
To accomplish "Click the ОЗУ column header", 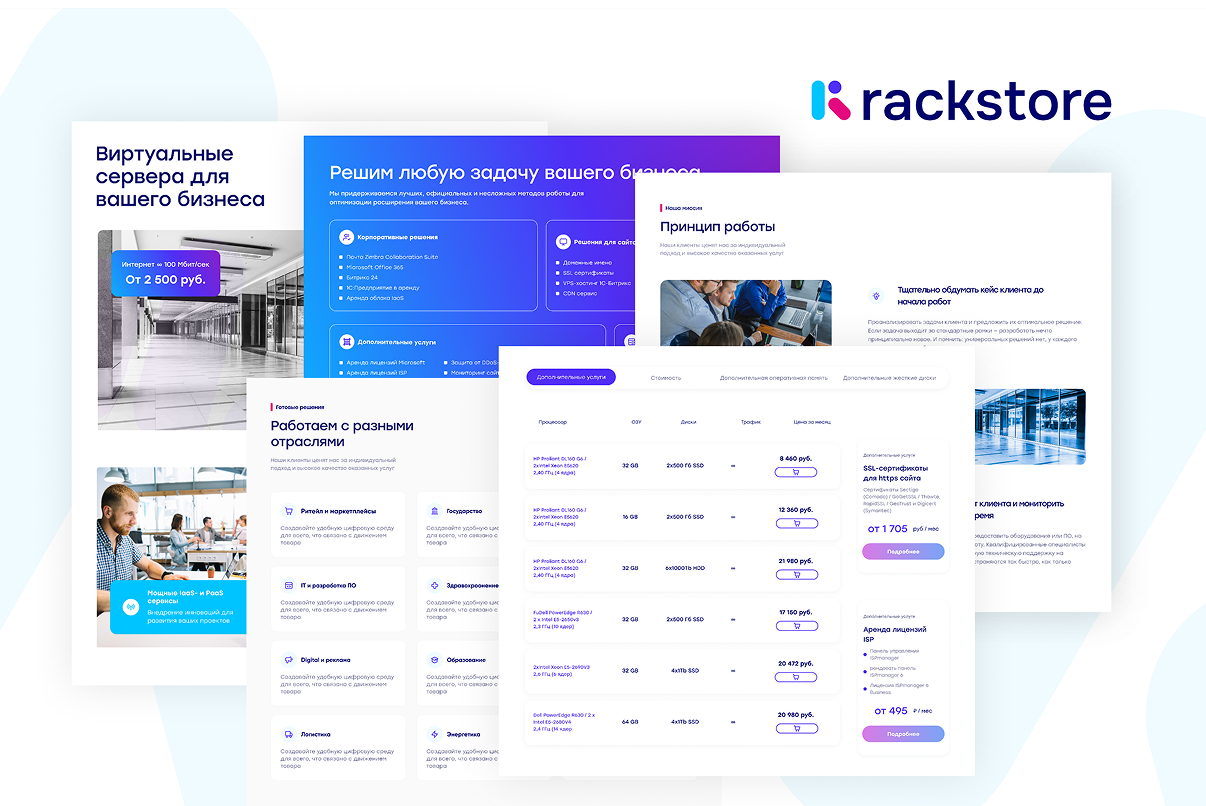I will (636, 422).
